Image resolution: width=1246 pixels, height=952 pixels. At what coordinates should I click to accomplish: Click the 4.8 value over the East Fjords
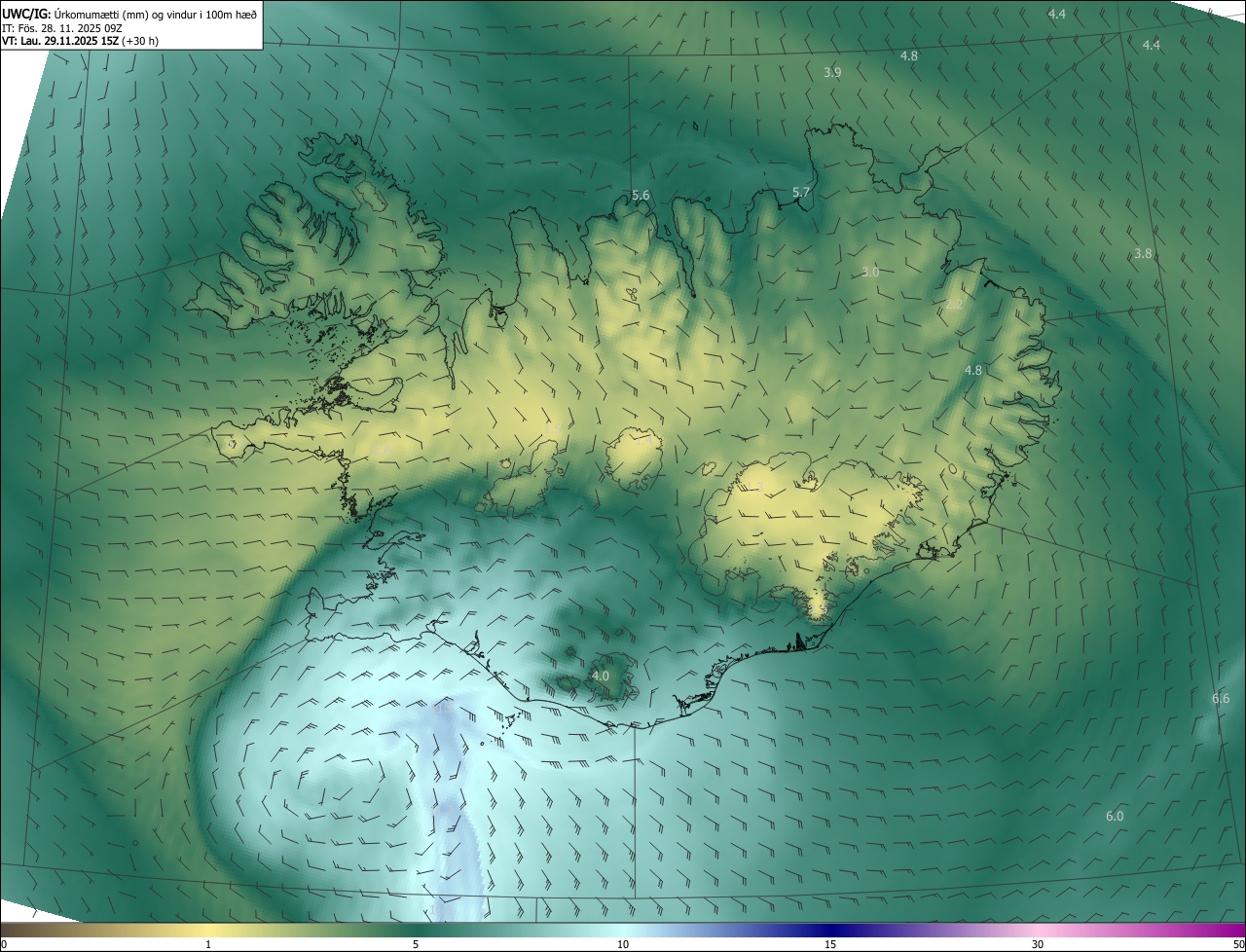pyautogui.click(x=973, y=371)
